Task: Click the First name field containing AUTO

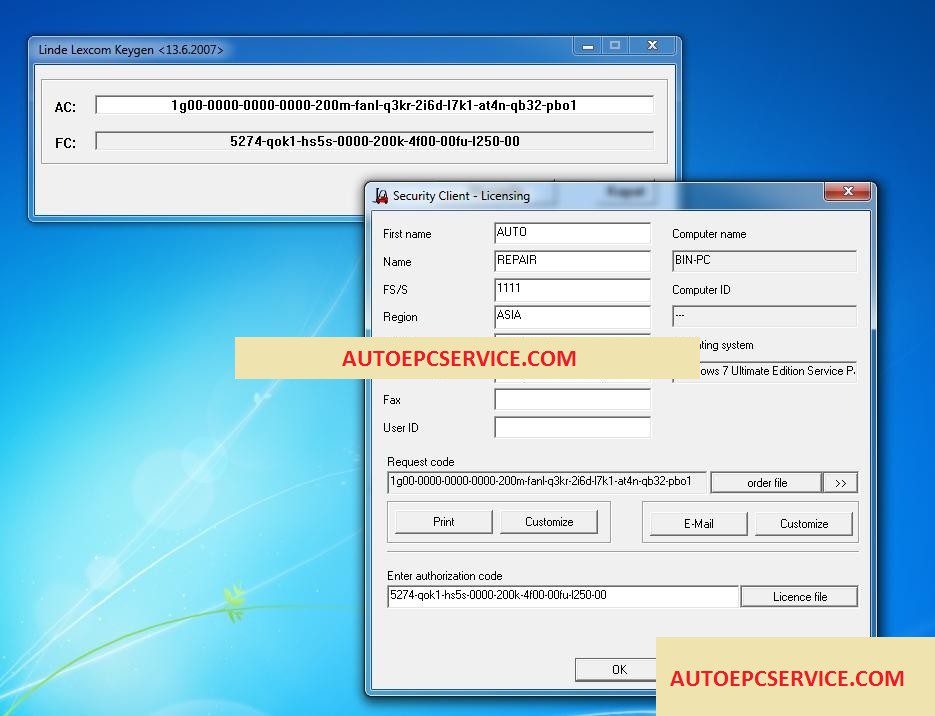Action: pos(572,233)
